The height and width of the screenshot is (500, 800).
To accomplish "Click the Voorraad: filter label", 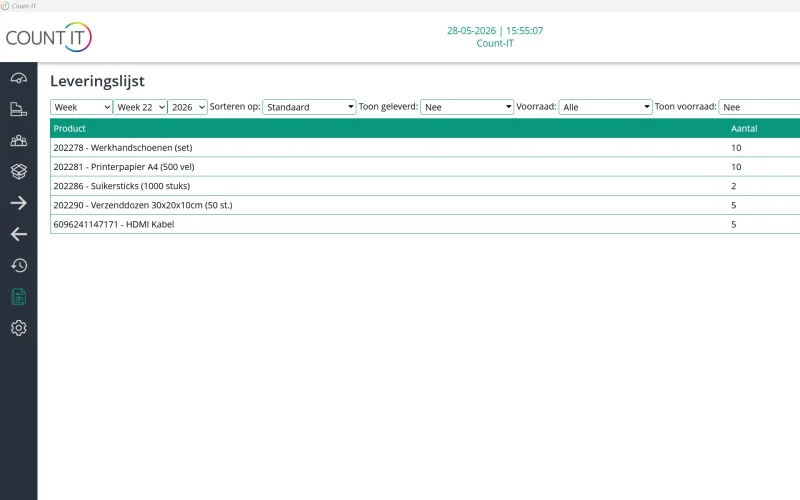I will [536, 107].
